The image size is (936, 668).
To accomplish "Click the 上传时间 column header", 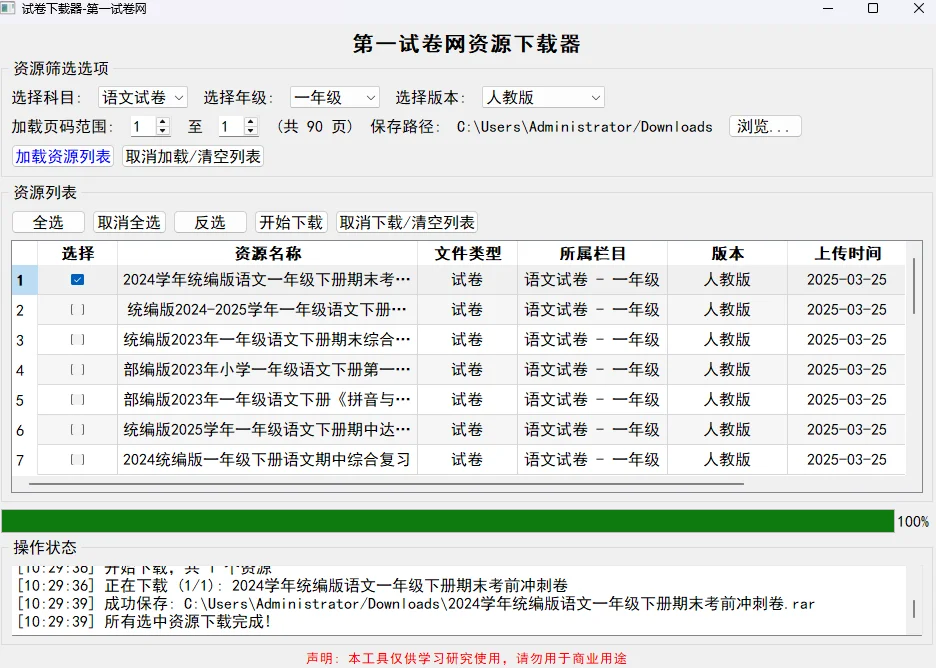I will pyautogui.click(x=847, y=254).
